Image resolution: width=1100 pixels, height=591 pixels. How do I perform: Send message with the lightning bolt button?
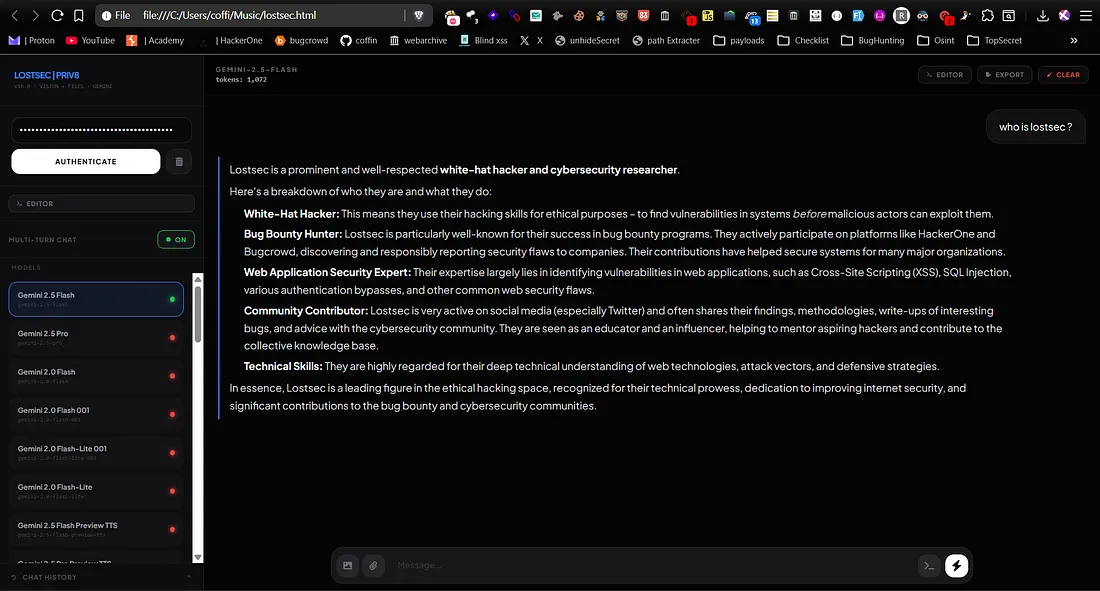pos(956,566)
